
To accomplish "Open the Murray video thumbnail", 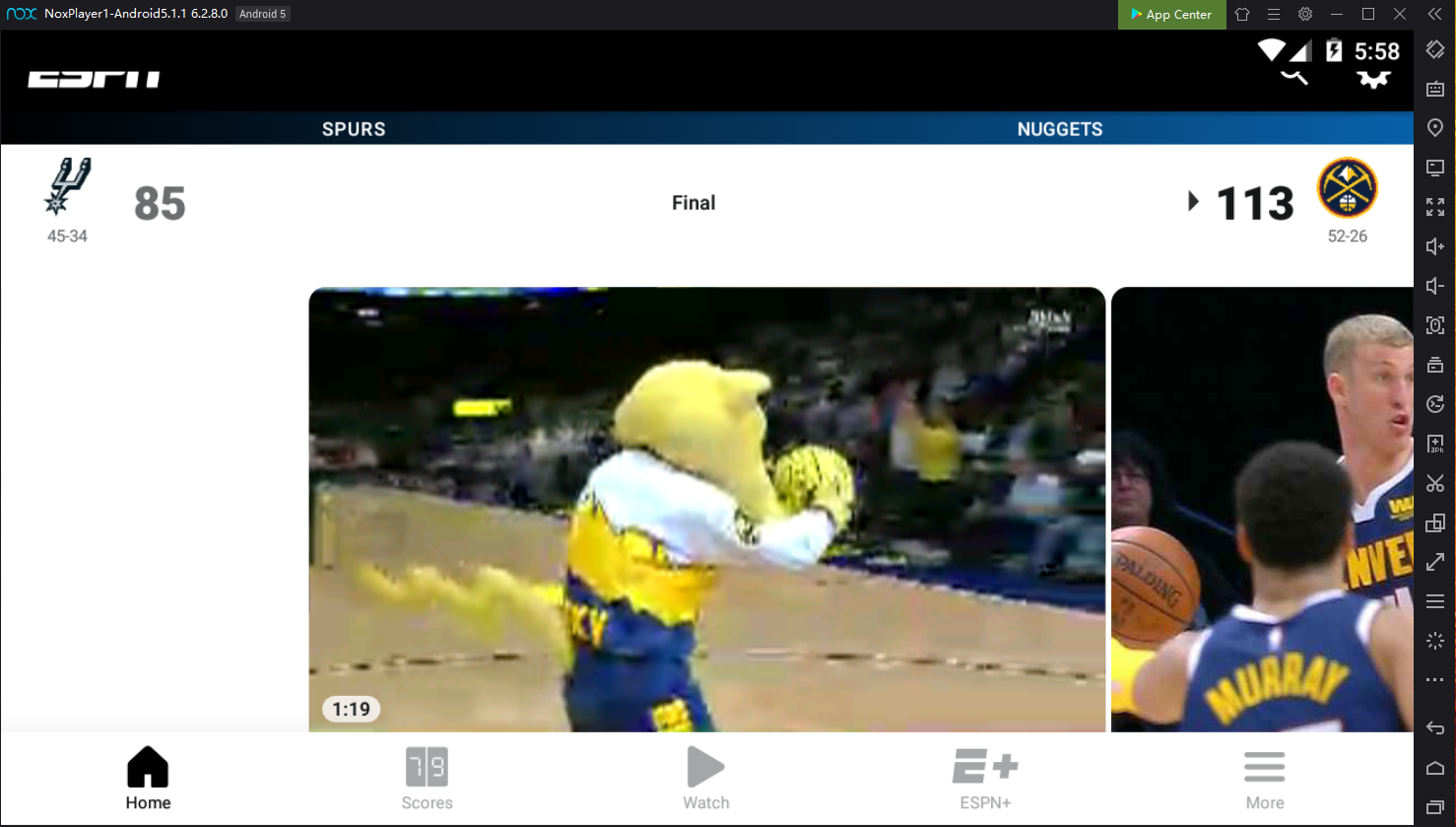I will [1263, 510].
